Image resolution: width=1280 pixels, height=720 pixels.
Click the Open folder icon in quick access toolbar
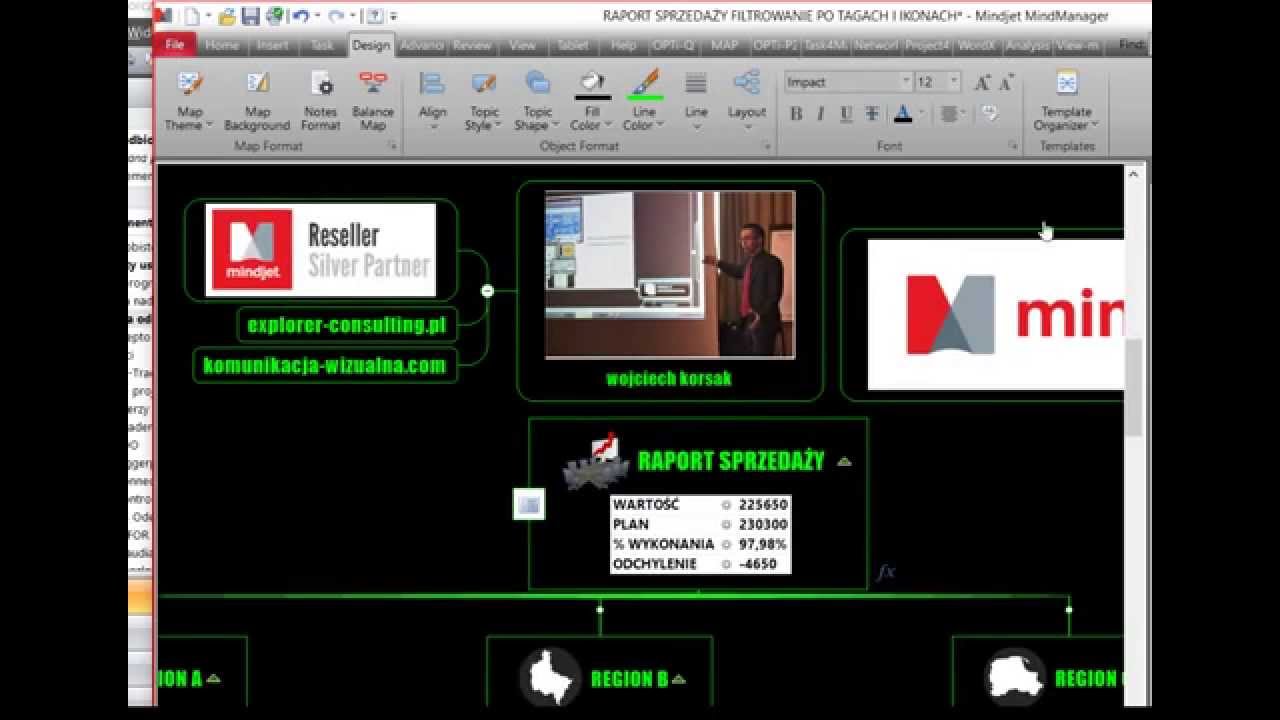[227, 16]
